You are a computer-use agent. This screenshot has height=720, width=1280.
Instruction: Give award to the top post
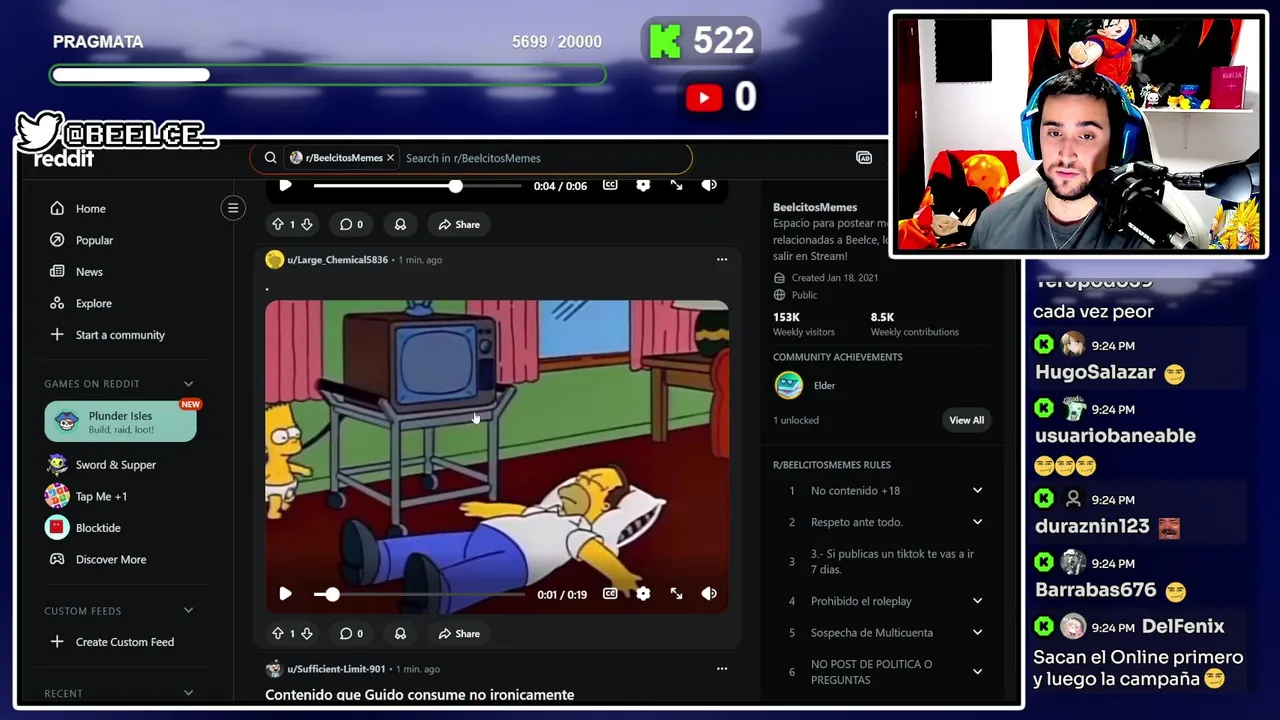[400, 225]
